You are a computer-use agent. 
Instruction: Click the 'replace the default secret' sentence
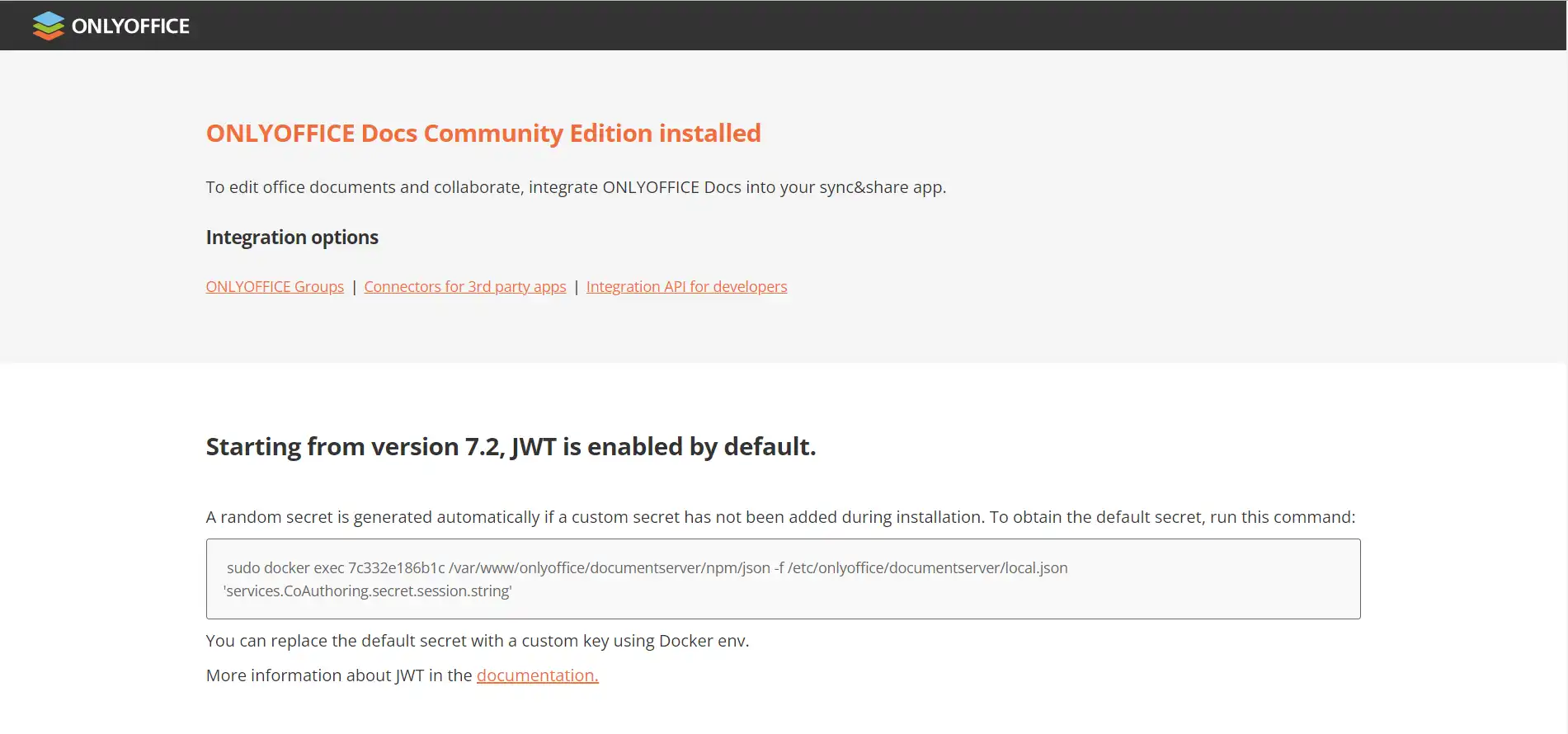(x=478, y=641)
